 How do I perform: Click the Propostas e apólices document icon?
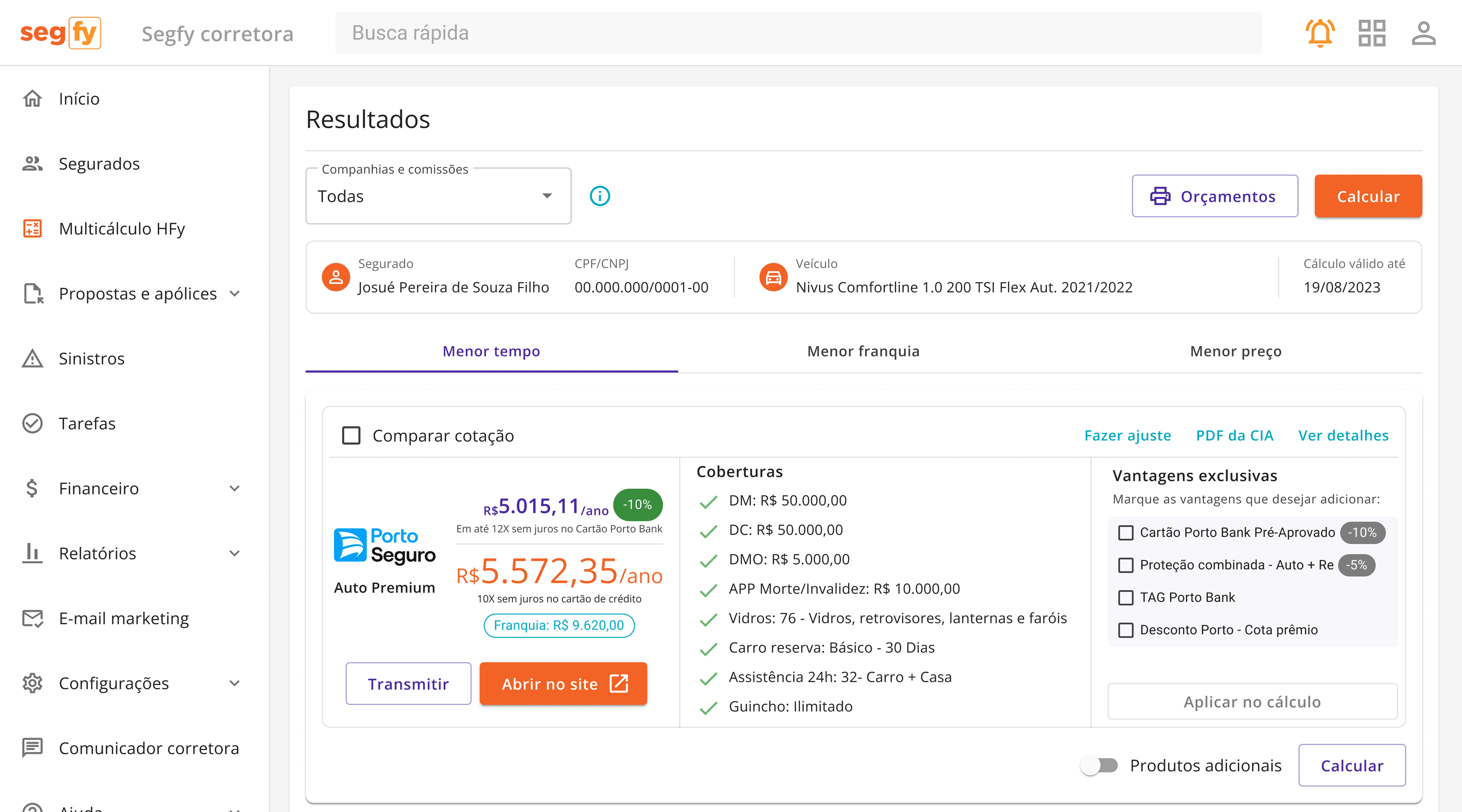tap(34, 293)
